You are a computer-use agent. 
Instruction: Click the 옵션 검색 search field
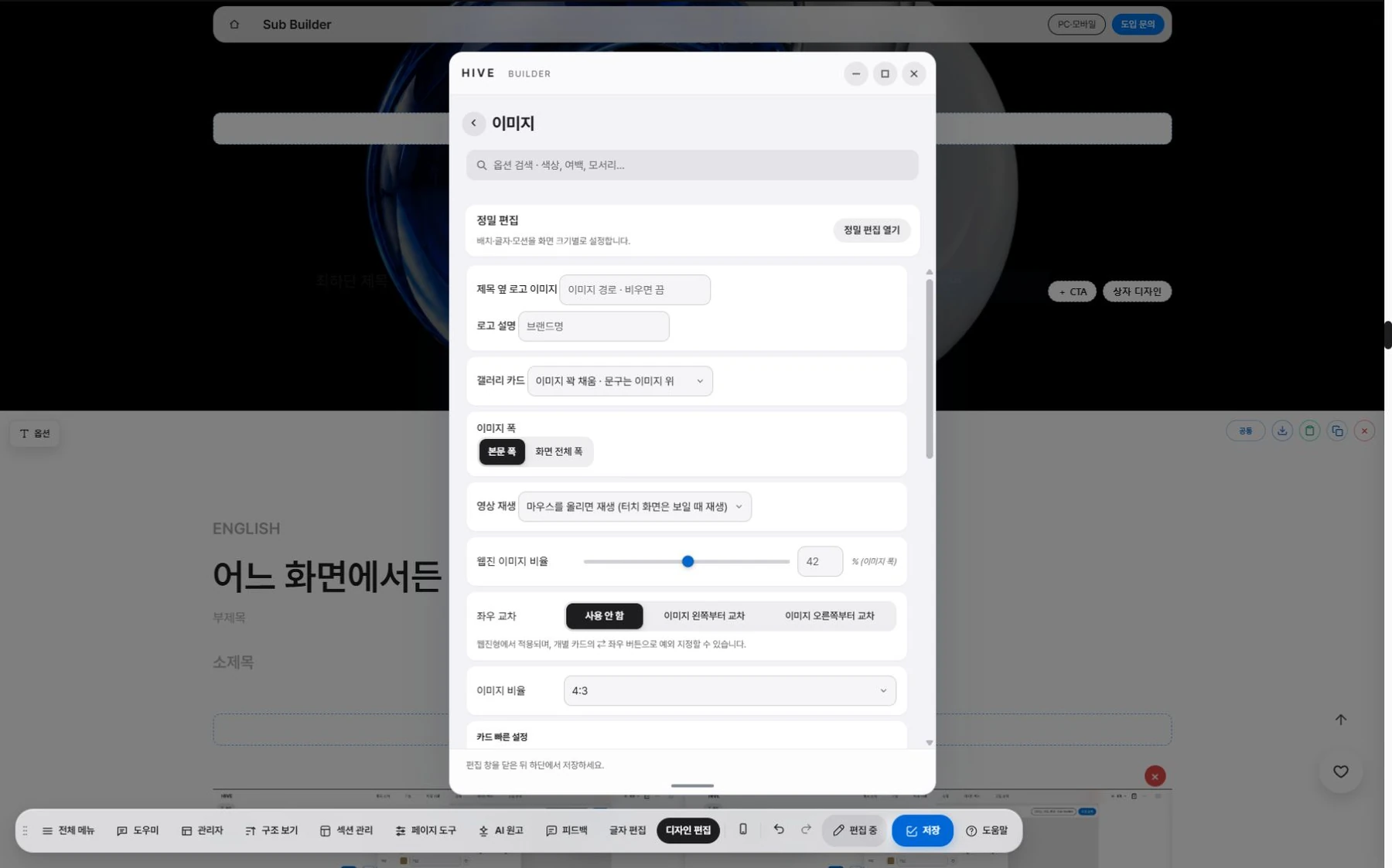tap(692, 165)
